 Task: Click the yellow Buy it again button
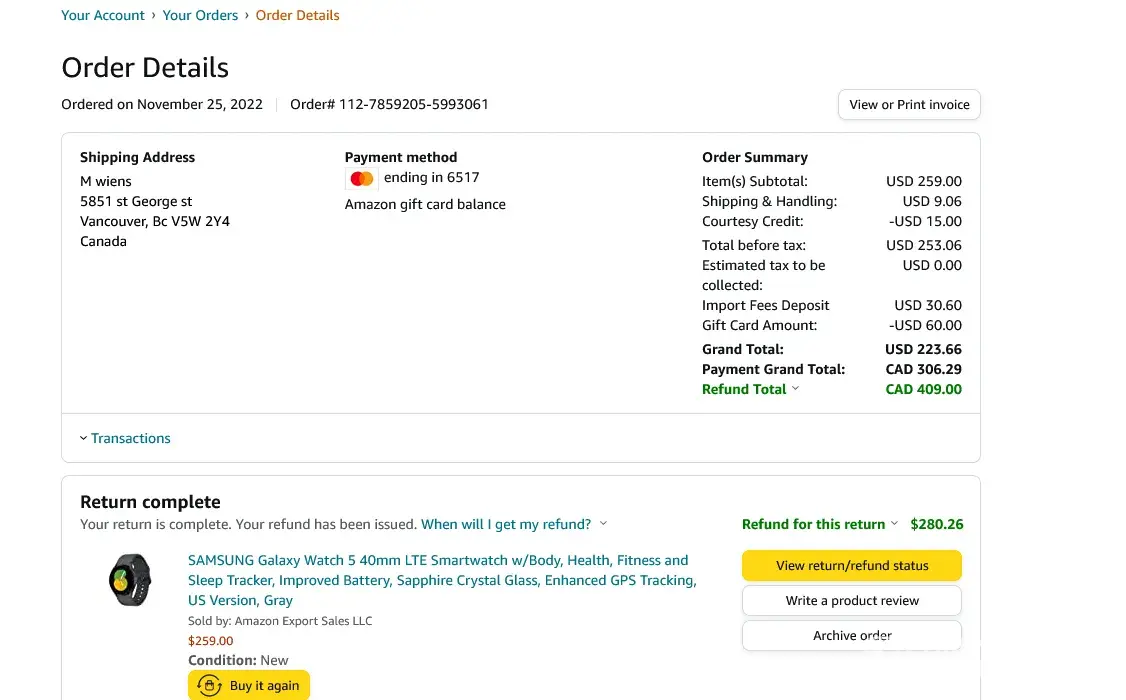250,685
